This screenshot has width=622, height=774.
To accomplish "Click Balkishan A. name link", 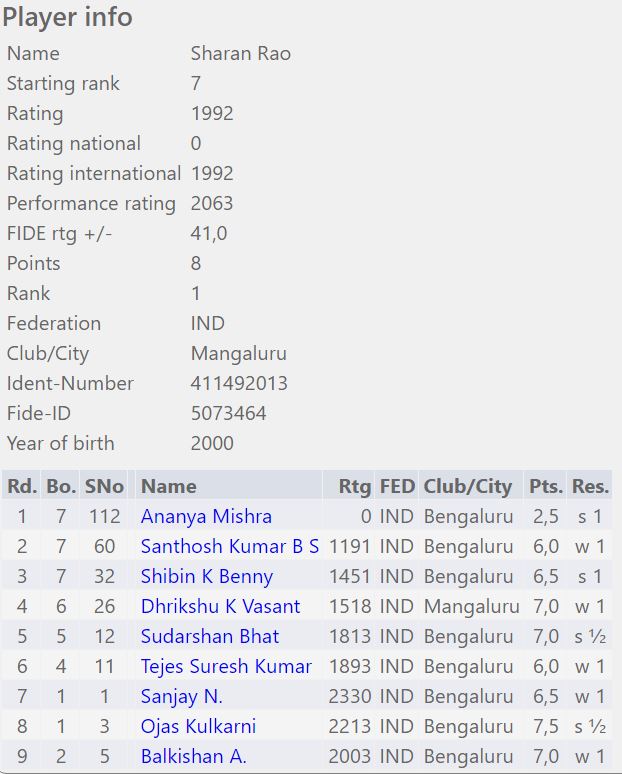I will pyautogui.click(x=193, y=757).
